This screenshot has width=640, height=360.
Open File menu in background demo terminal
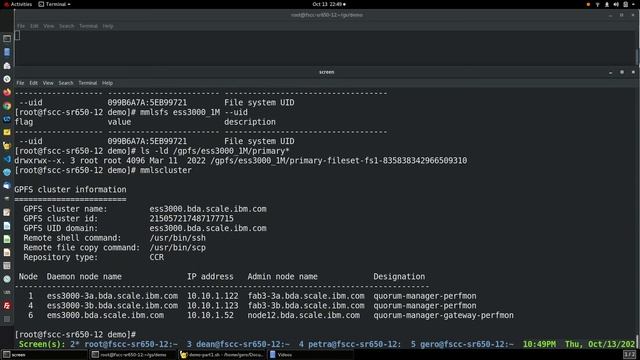coord(21,26)
